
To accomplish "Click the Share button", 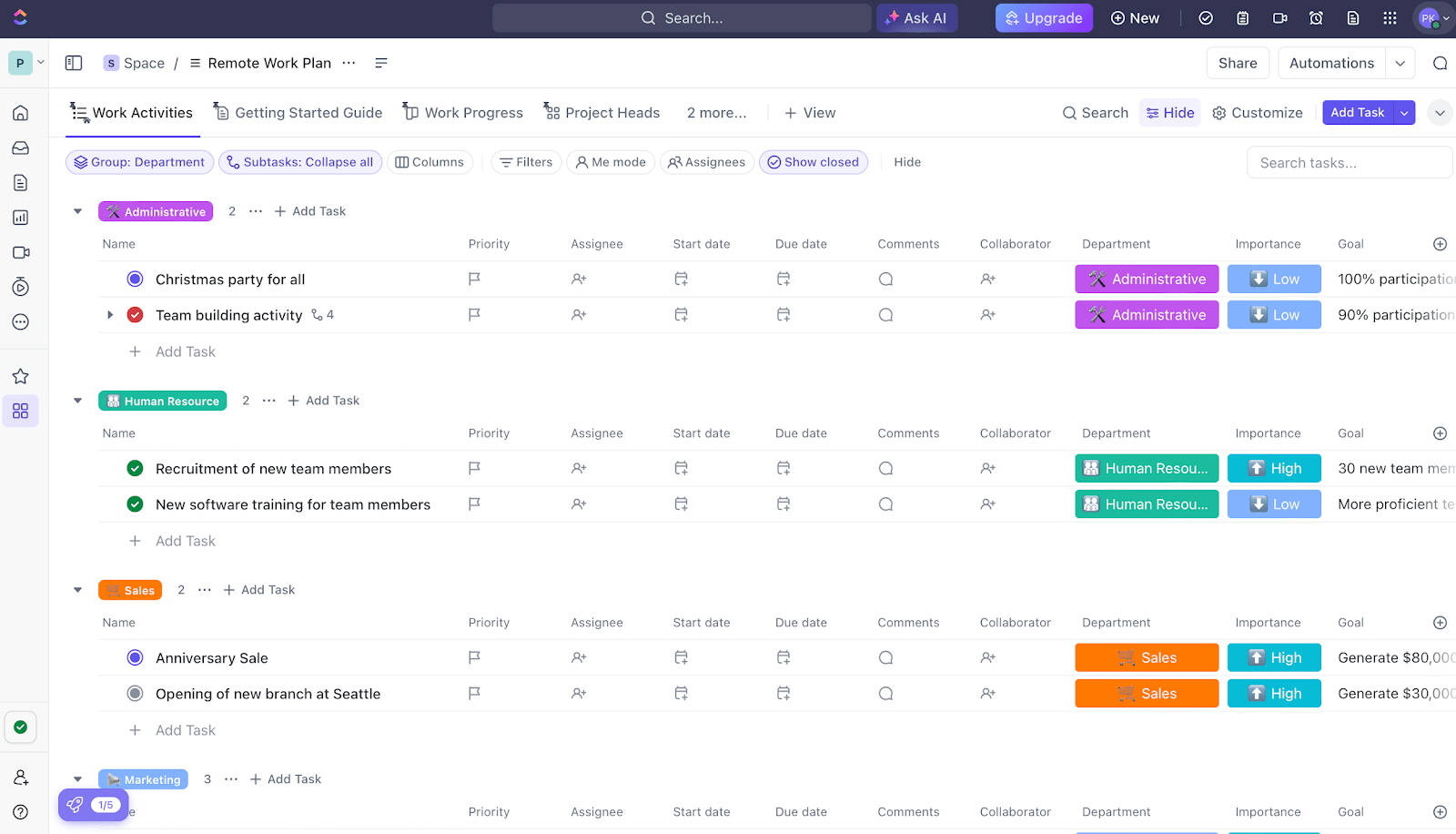I will coord(1238,63).
